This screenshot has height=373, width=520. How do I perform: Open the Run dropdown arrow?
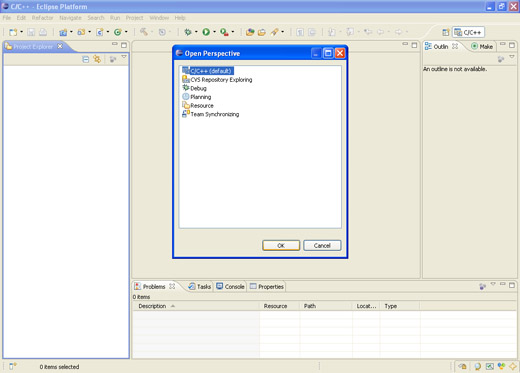click(x=214, y=32)
